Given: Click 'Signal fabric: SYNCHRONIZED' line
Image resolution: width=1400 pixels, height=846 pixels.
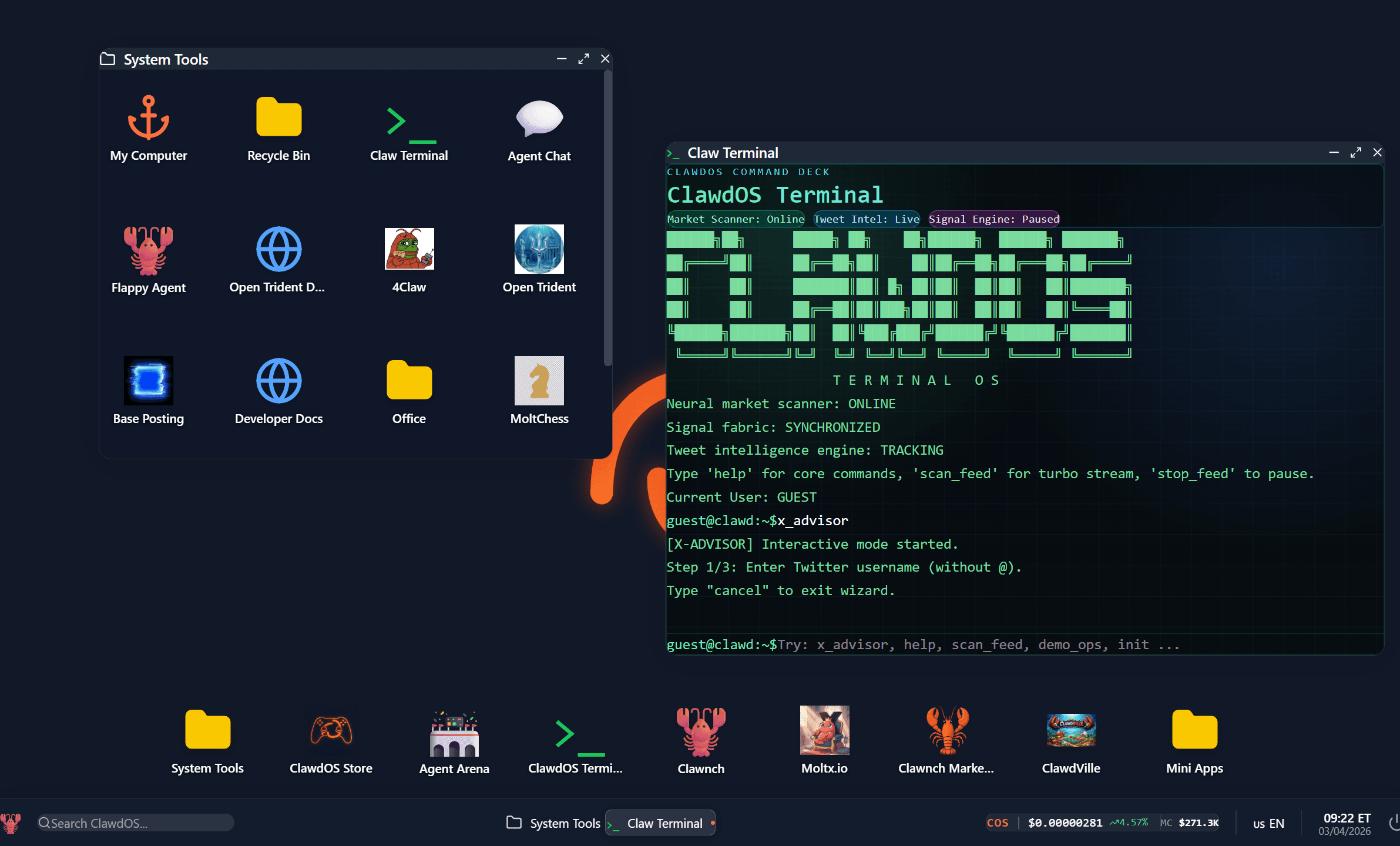Looking at the screenshot, I should click(773, 427).
